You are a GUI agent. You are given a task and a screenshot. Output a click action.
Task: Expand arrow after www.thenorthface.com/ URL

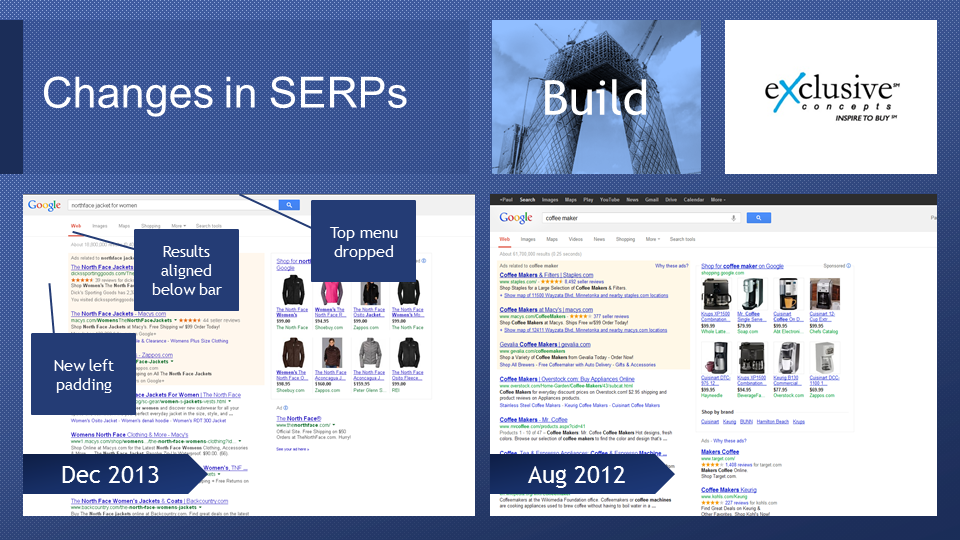tap(334, 425)
